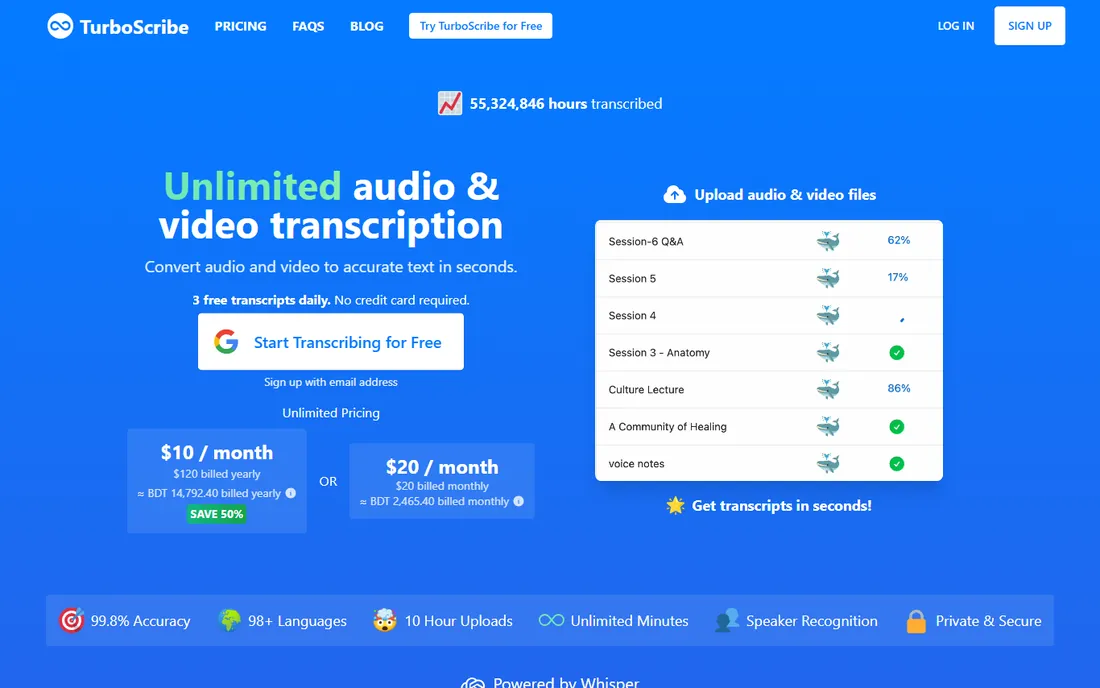
Task: Click the infinity icon for Unlimited Minutes
Action: point(551,620)
